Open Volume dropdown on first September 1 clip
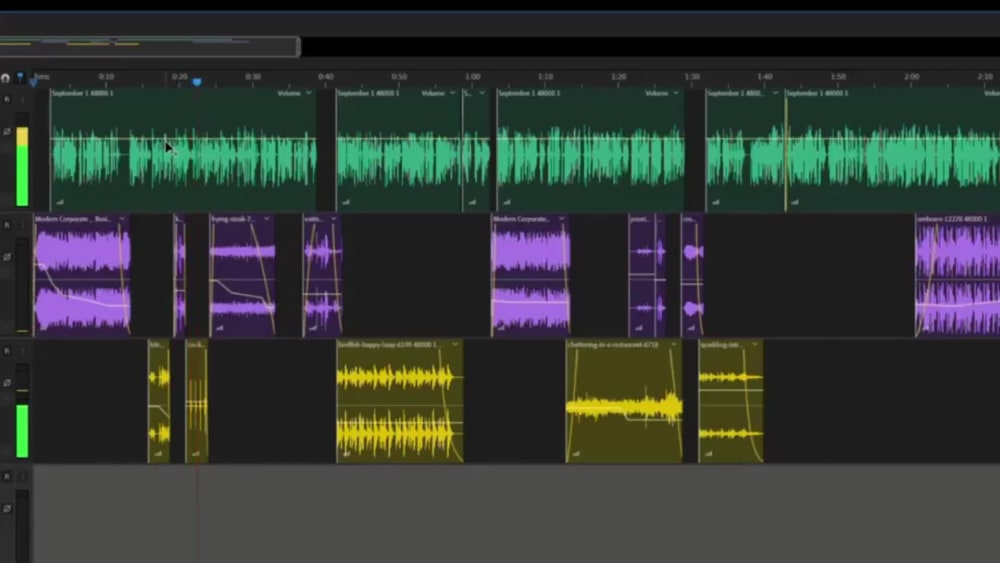The image size is (1000, 563). (294, 93)
